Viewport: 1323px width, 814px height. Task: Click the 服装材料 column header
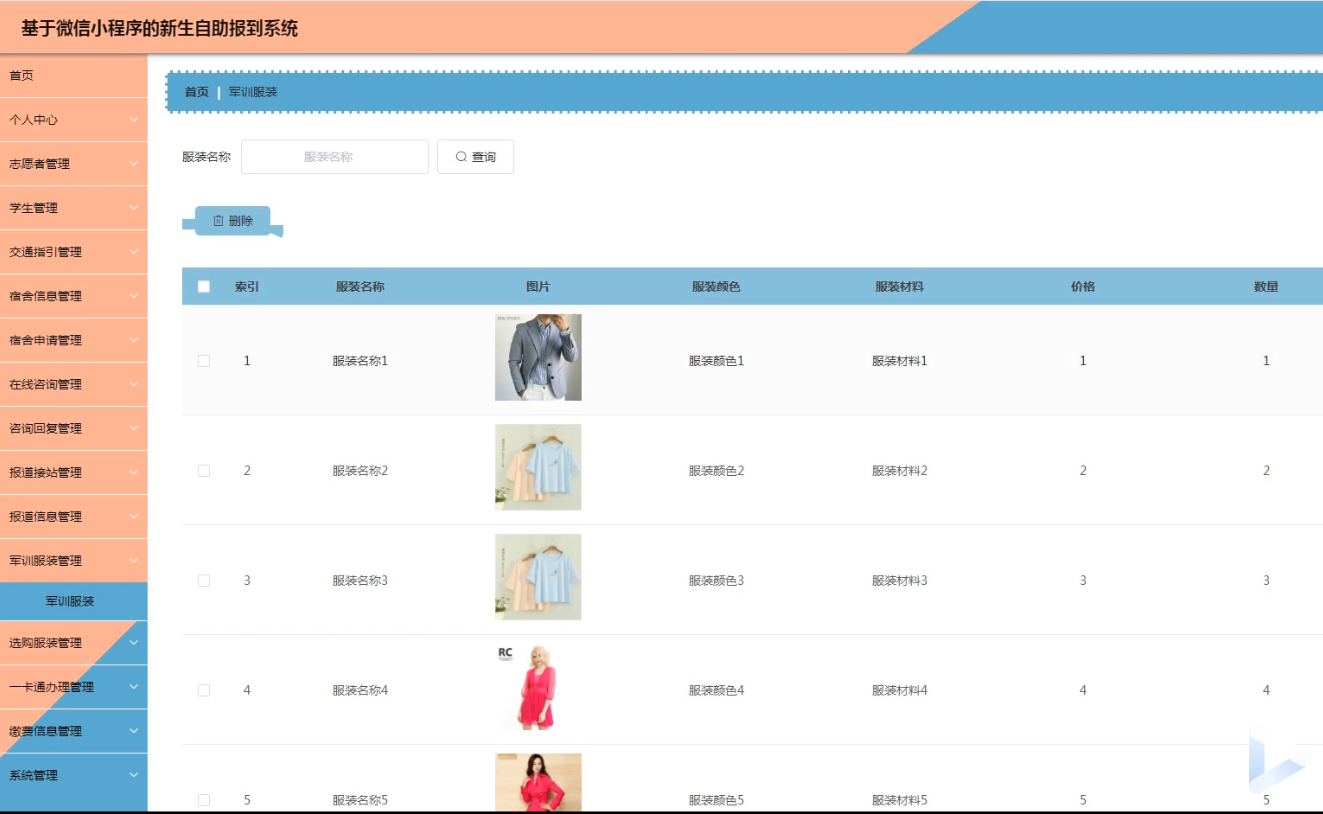[899, 287]
